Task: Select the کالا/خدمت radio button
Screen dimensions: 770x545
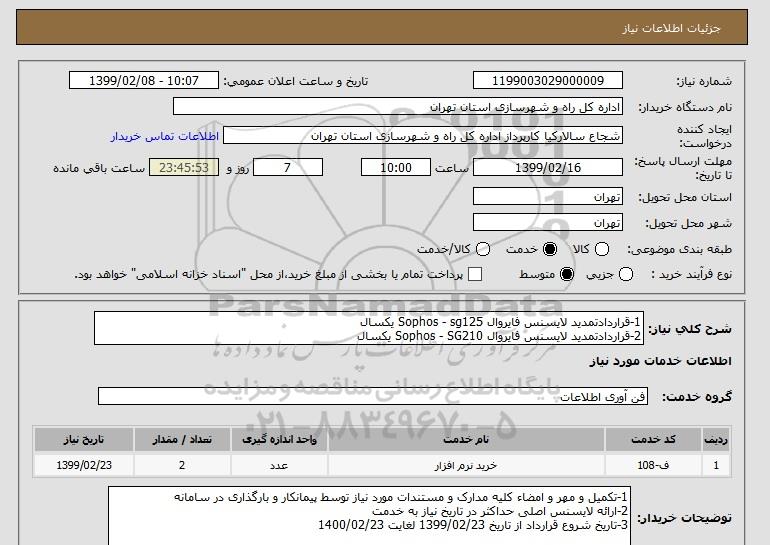Action: 483,249
